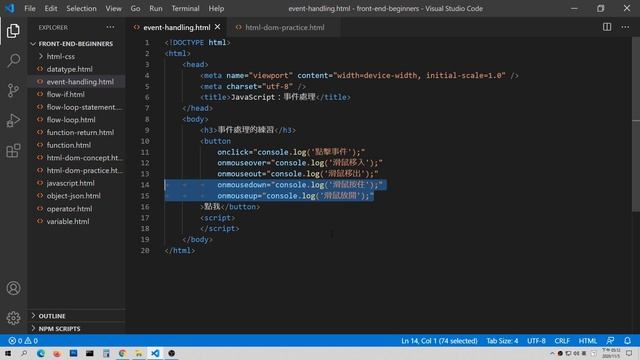Open the Run and Debug view
The height and width of the screenshot is (360, 640).
13,120
